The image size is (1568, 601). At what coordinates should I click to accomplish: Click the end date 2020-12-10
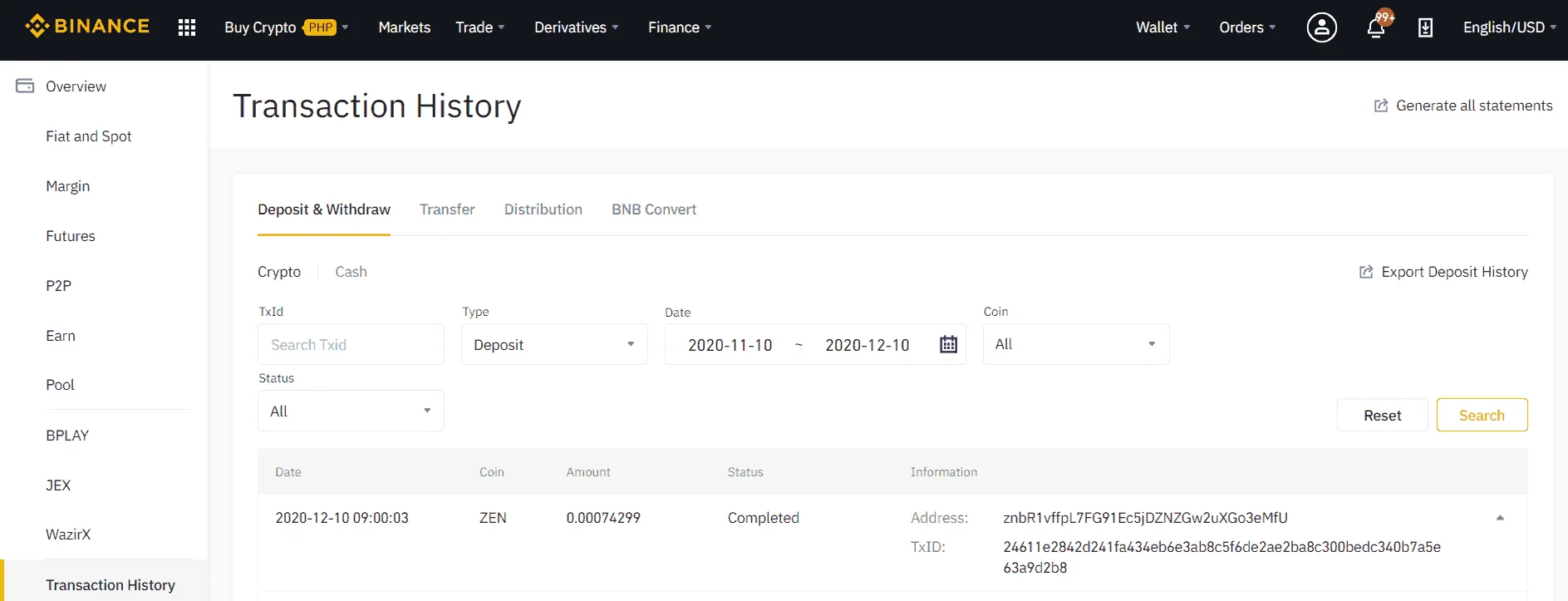[x=868, y=345]
